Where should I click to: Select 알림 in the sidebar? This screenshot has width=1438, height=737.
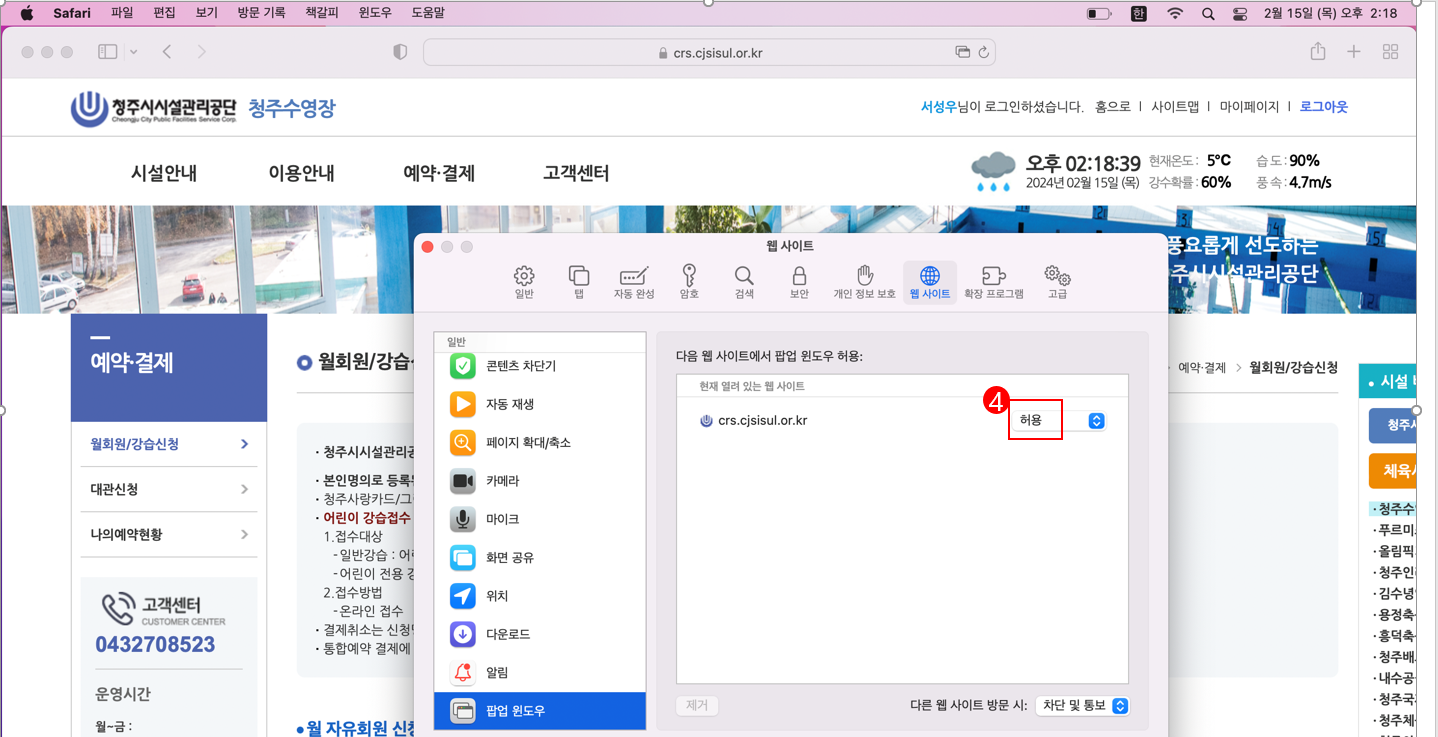[540, 672]
